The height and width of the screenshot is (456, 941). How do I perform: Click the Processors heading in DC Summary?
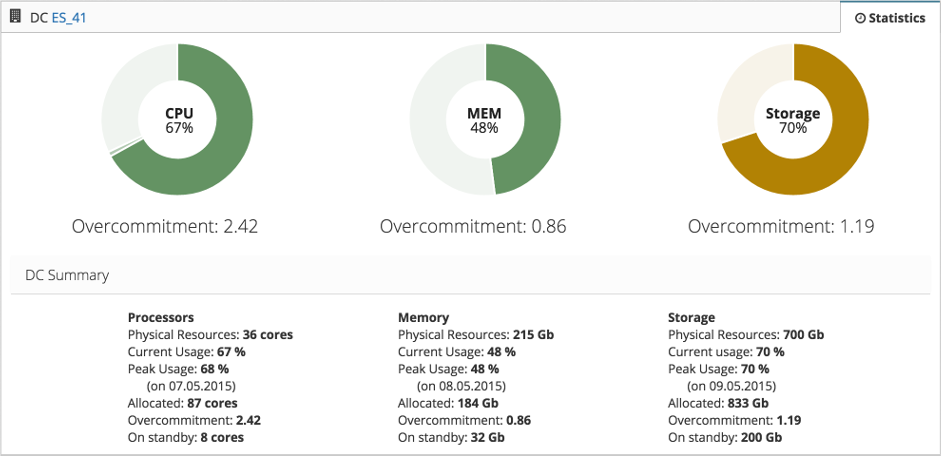coord(161,317)
